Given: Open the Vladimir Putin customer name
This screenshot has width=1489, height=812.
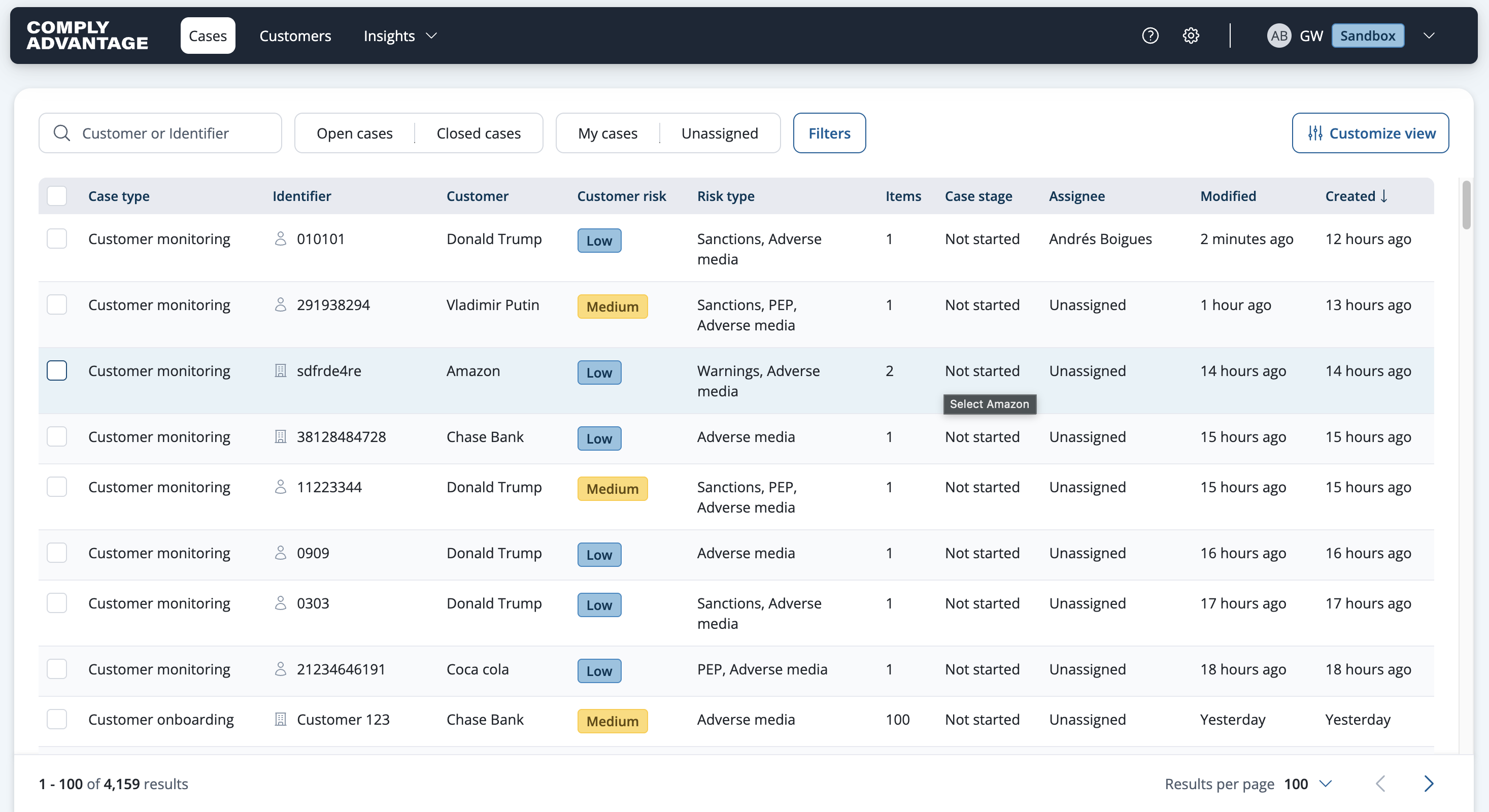Looking at the screenshot, I should (492, 304).
